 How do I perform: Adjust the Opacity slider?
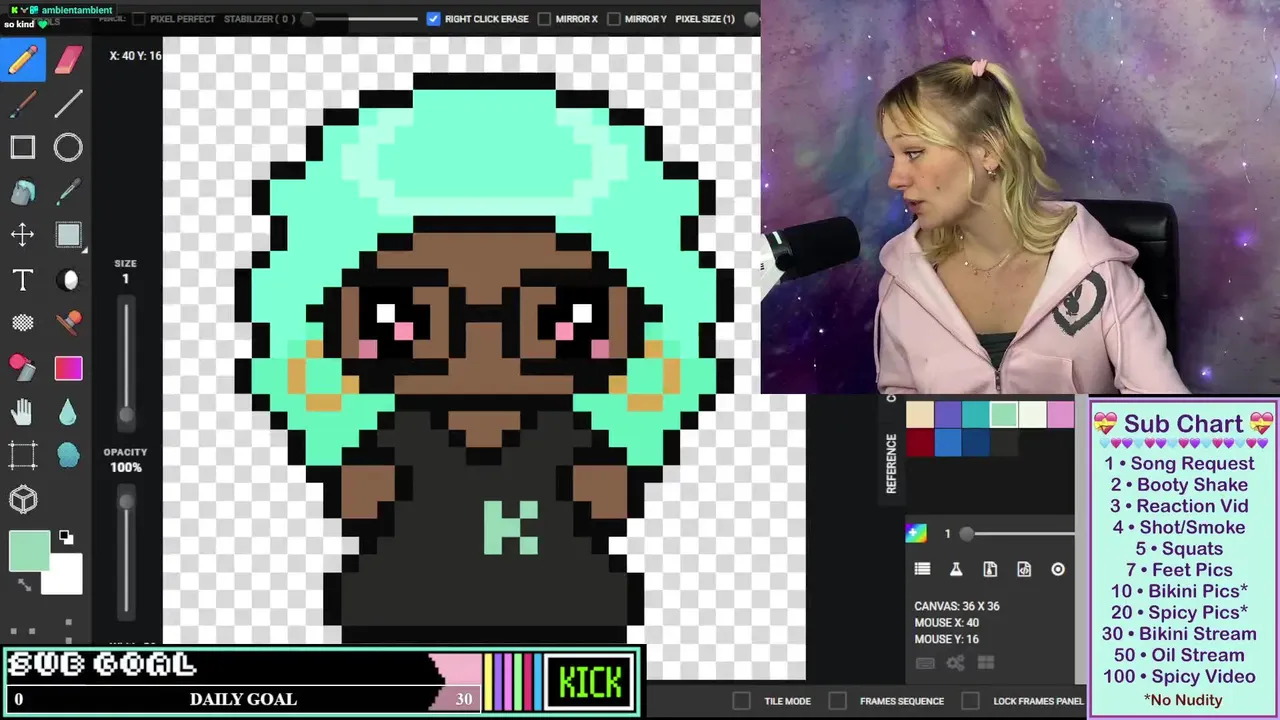126,550
